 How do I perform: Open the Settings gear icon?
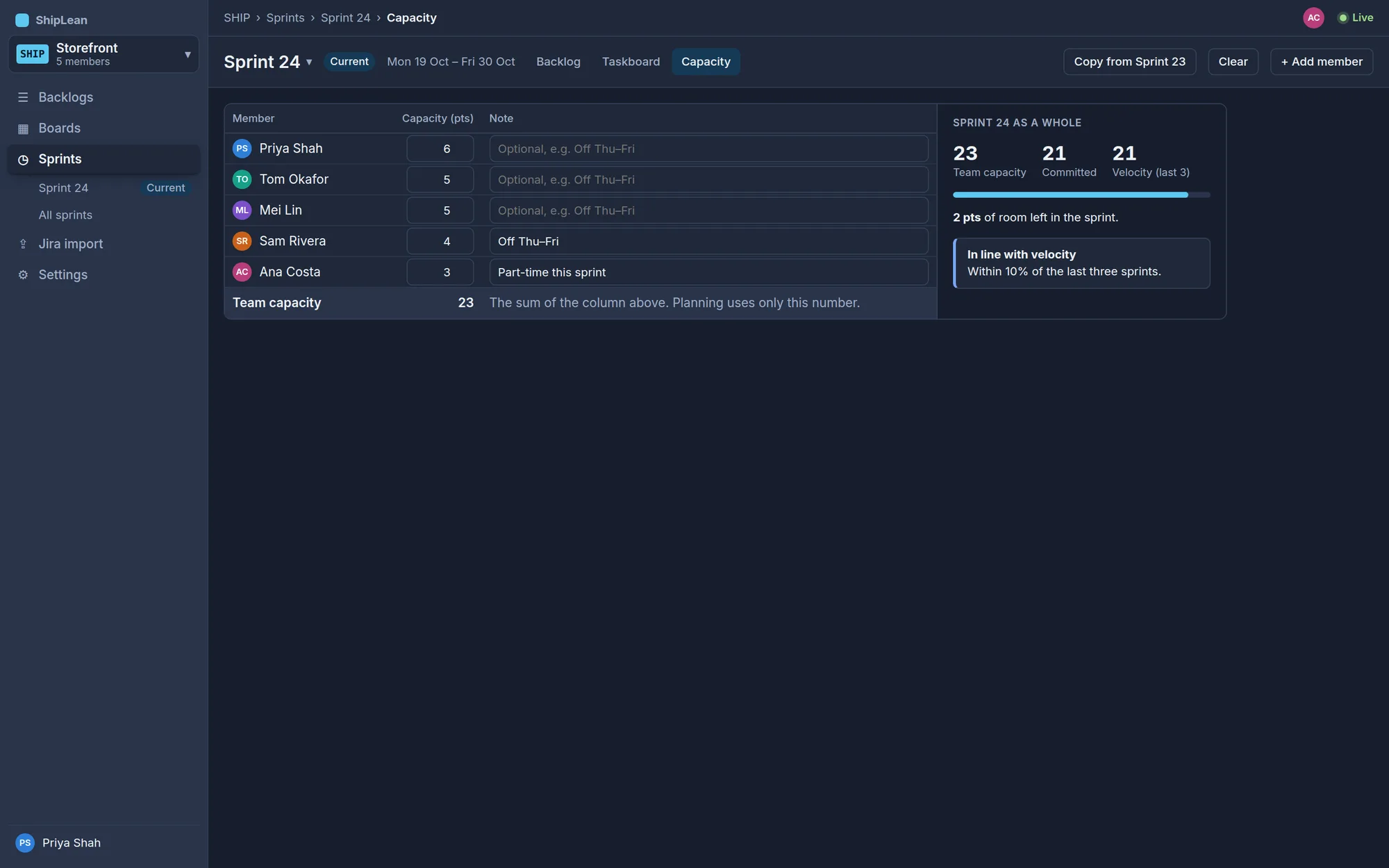coord(23,275)
